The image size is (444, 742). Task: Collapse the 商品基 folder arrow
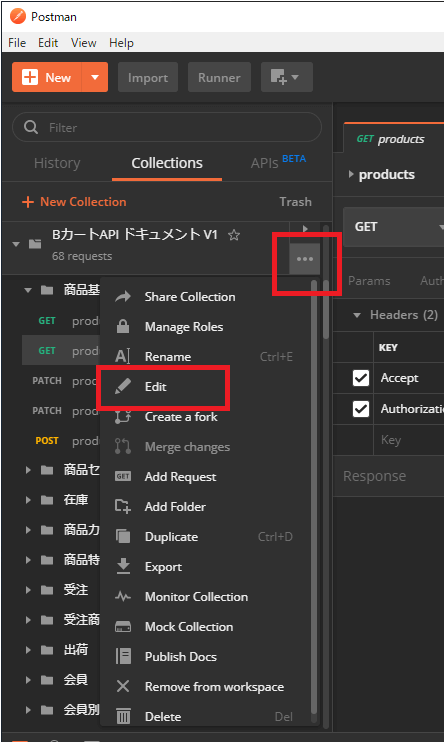[28, 290]
